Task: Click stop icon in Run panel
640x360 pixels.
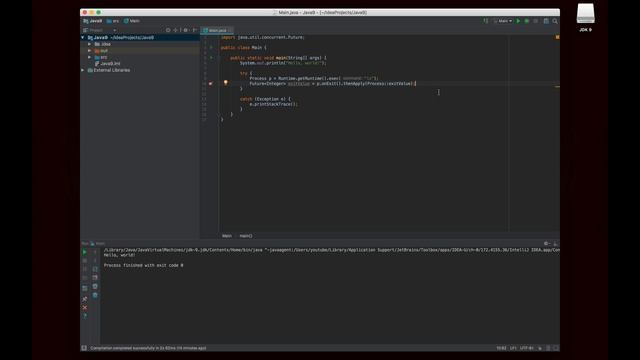Action: (x=85, y=260)
